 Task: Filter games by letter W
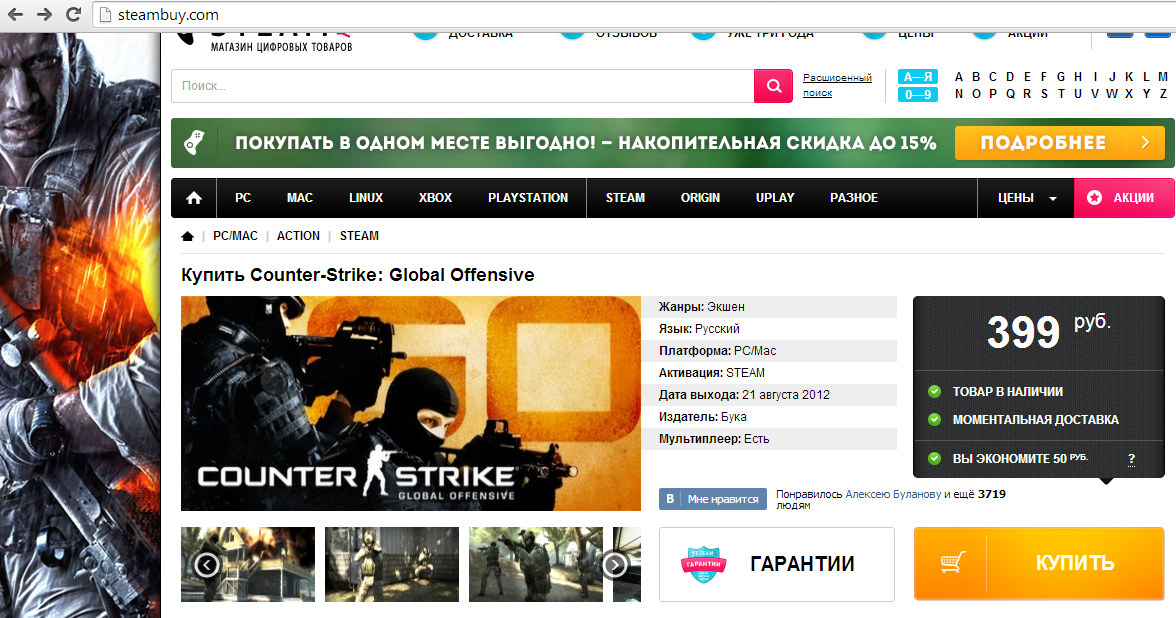point(1112,94)
